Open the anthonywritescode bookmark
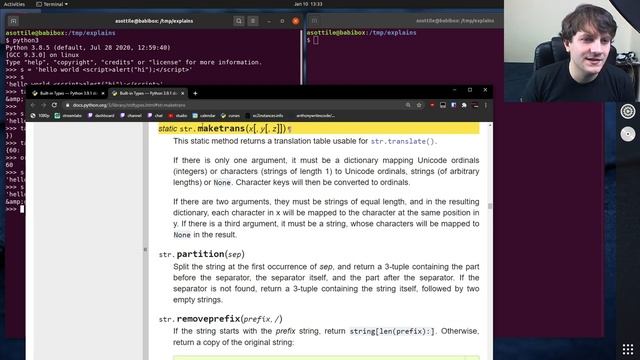The width and height of the screenshot is (640, 360). click(315, 116)
